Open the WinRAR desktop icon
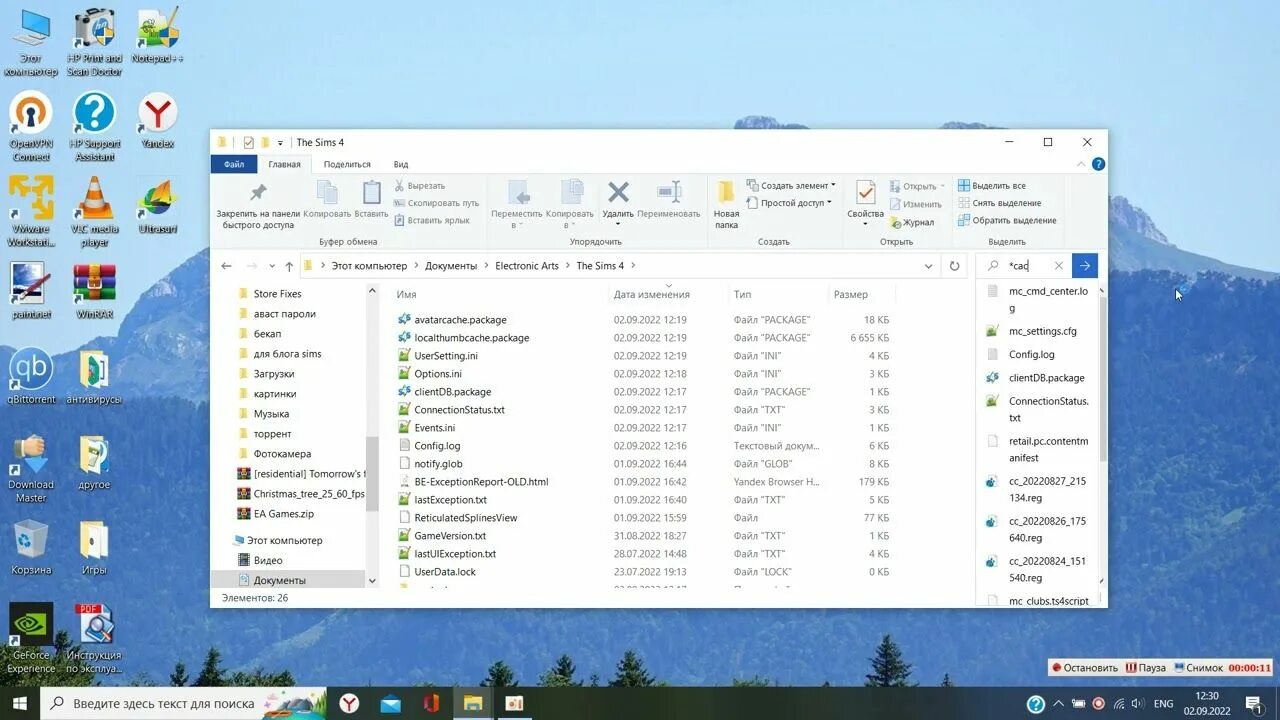This screenshot has height=720, width=1280. [95, 290]
